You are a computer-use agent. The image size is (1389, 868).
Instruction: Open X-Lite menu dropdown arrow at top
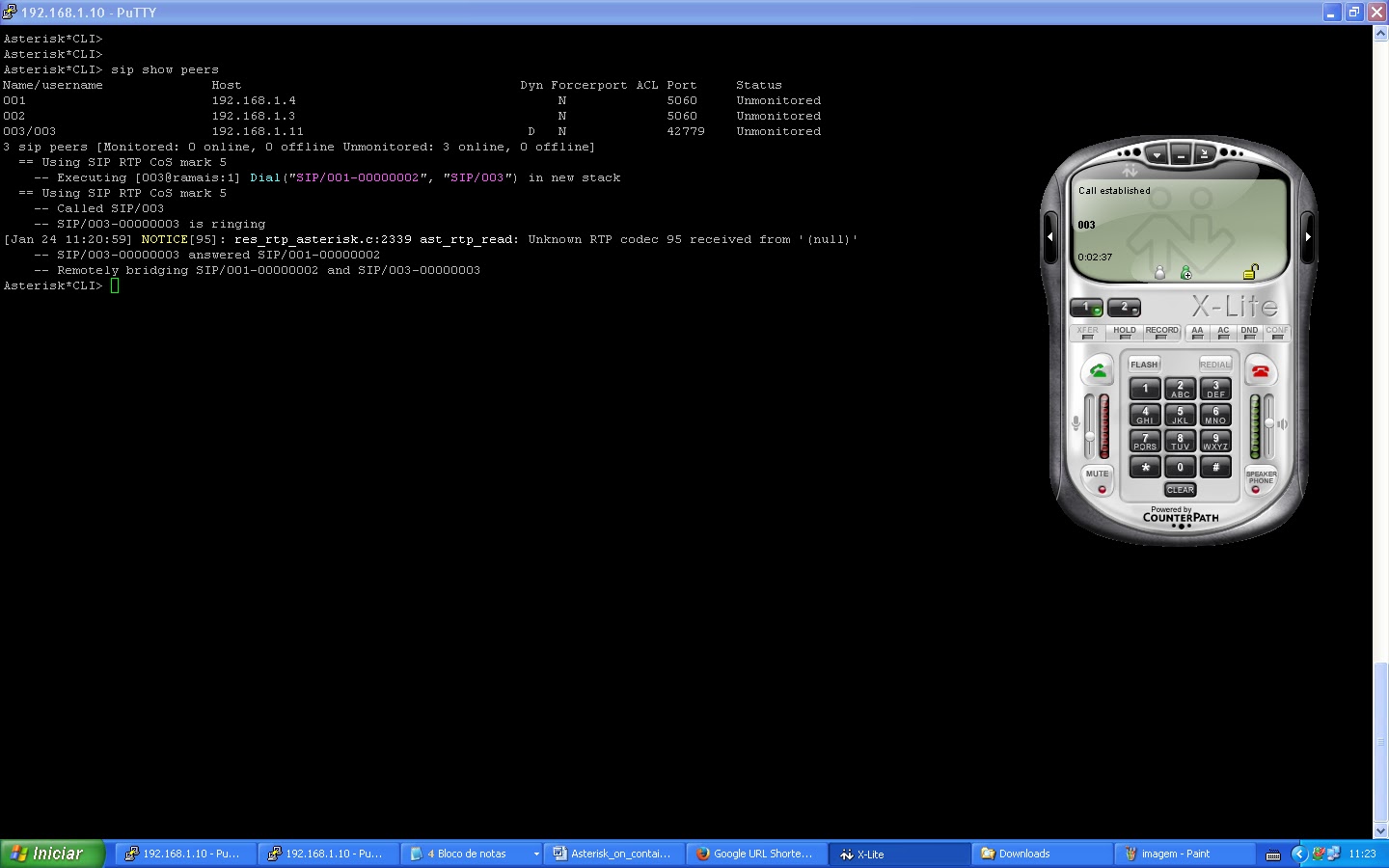[1156, 153]
